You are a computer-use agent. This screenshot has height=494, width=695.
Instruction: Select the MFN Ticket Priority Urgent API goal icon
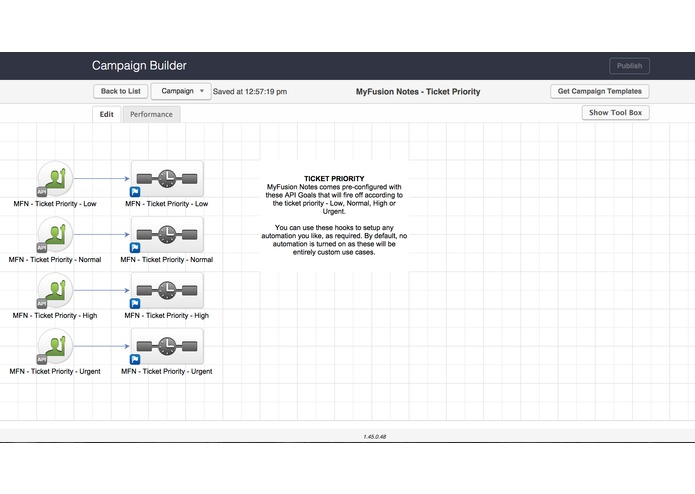[x=55, y=346]
